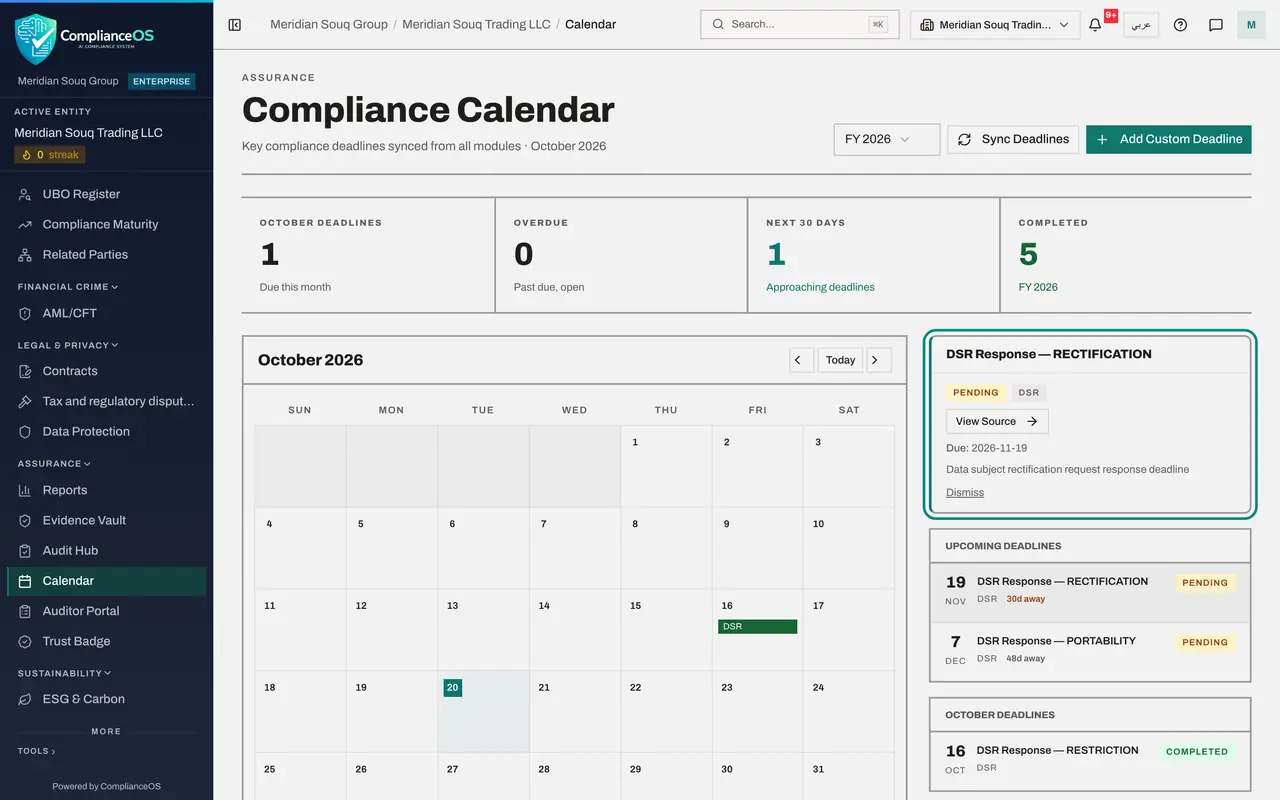This screenshot has height=800, width=1280.
Task: Collapse the Assurance sidebar section
Action: (54, 464)
